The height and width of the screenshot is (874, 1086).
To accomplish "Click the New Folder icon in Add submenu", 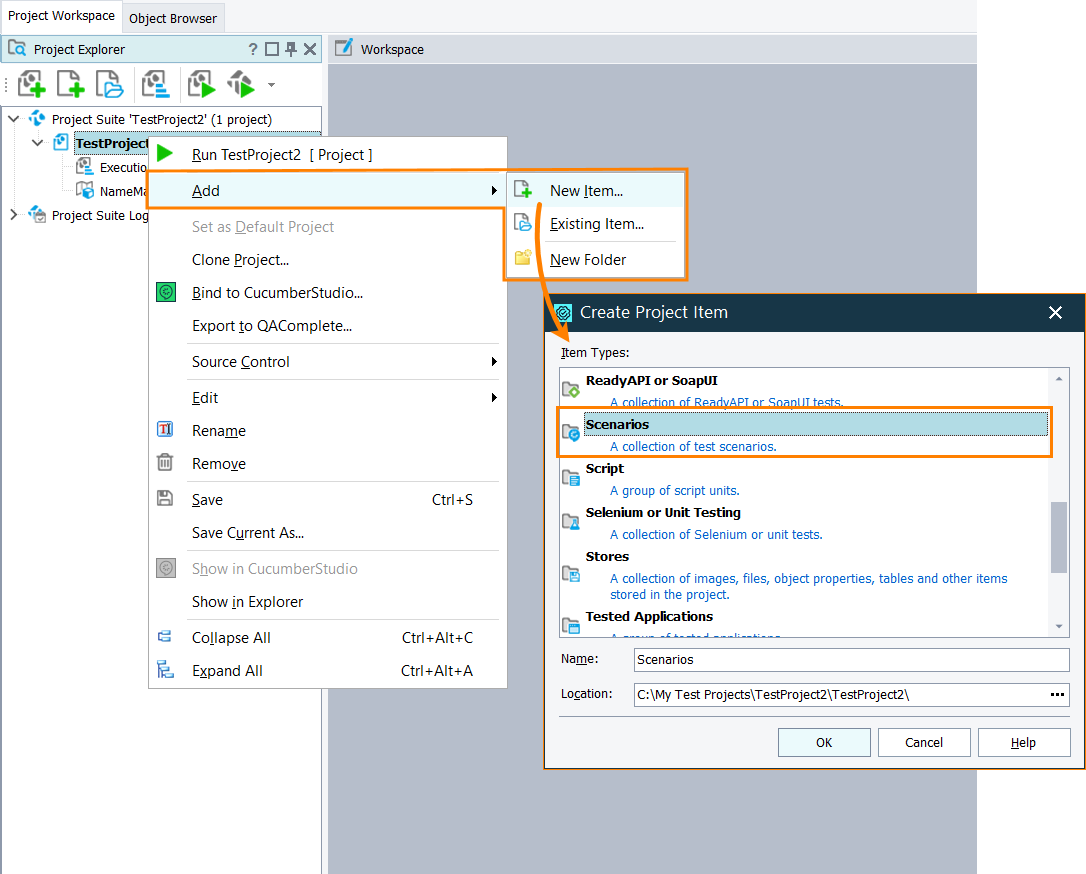I will (523, 259).
